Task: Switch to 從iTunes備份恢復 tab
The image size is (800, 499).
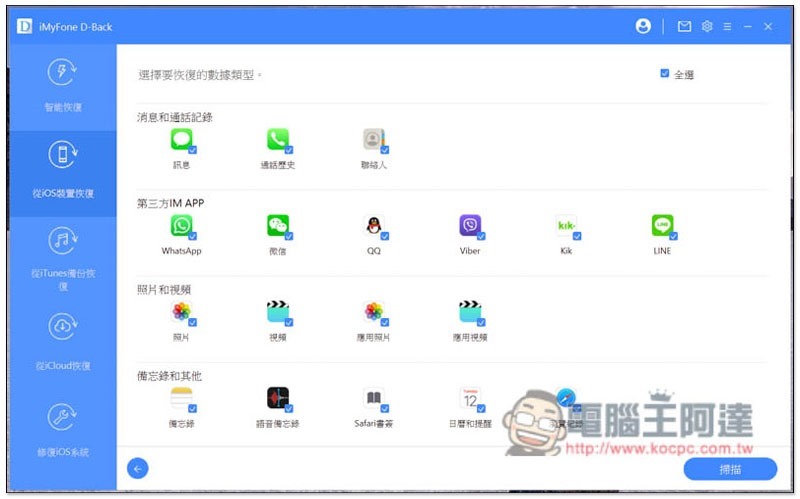Action: [63, 259]
